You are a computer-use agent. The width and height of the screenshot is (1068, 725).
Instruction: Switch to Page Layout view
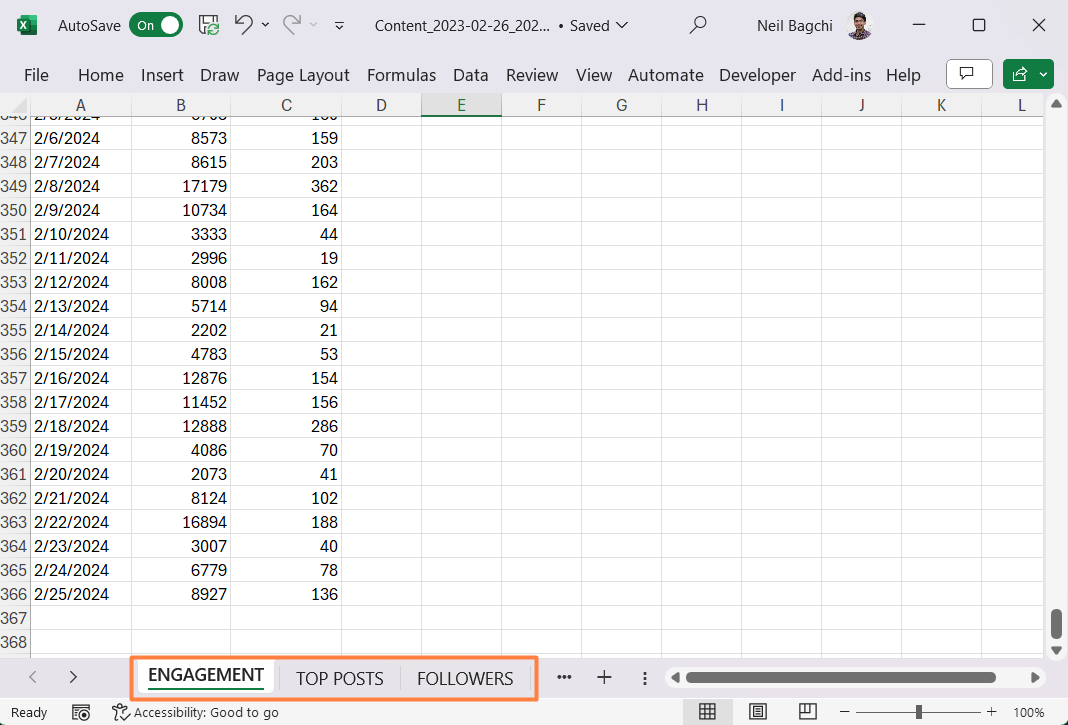tap(757, 711)
